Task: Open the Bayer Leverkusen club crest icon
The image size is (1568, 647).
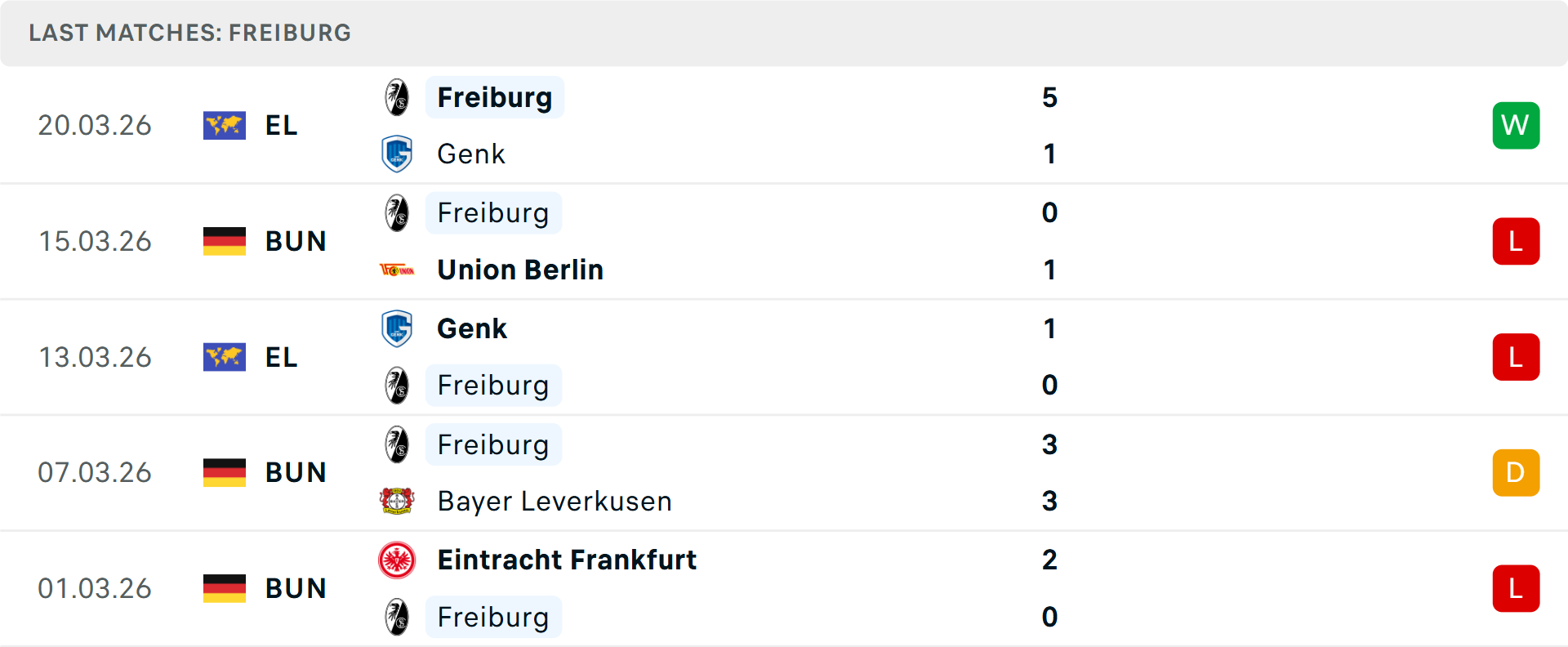Action: 400,501
